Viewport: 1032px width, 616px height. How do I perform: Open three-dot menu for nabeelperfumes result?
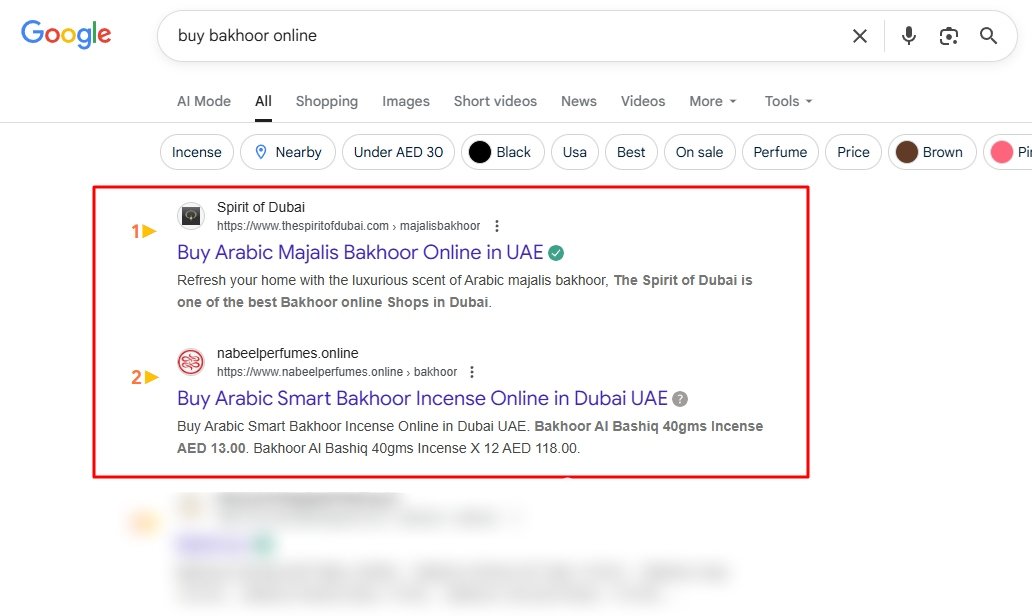[x=473, y=372]
